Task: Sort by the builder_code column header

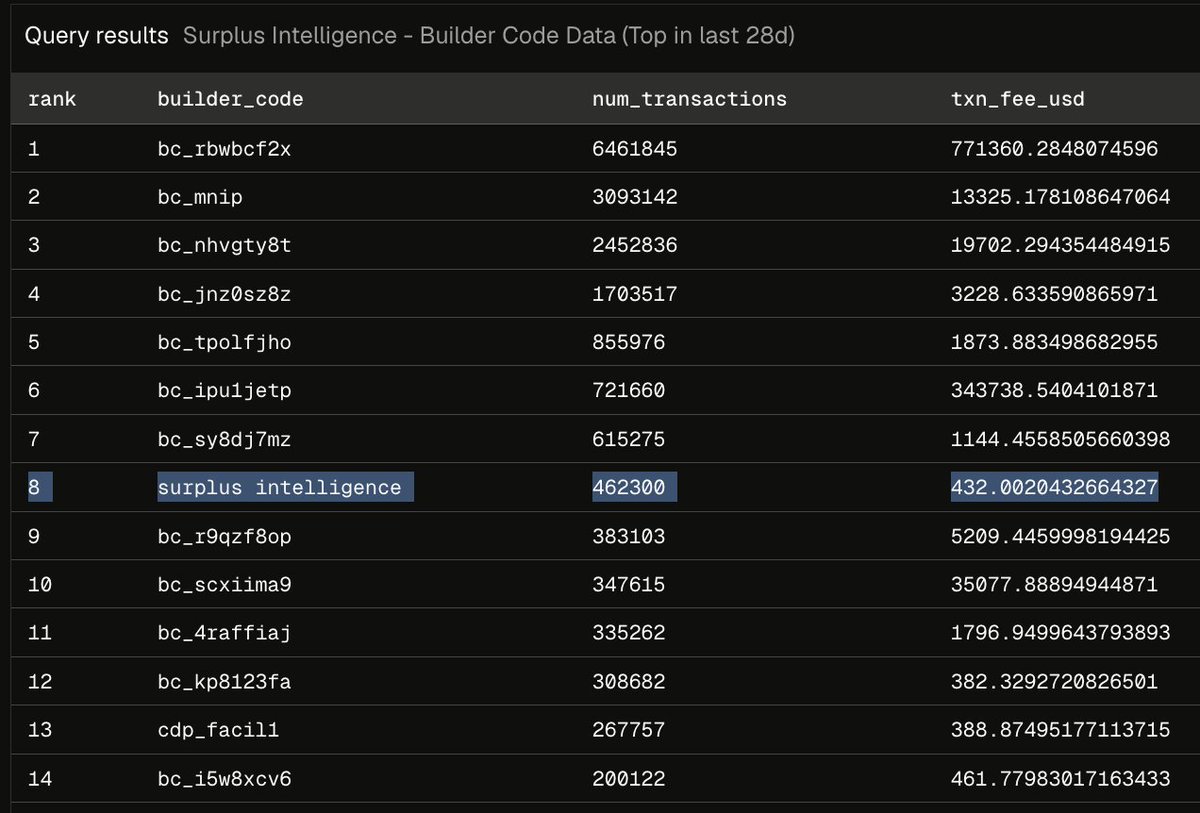Action: pos(230,98)
